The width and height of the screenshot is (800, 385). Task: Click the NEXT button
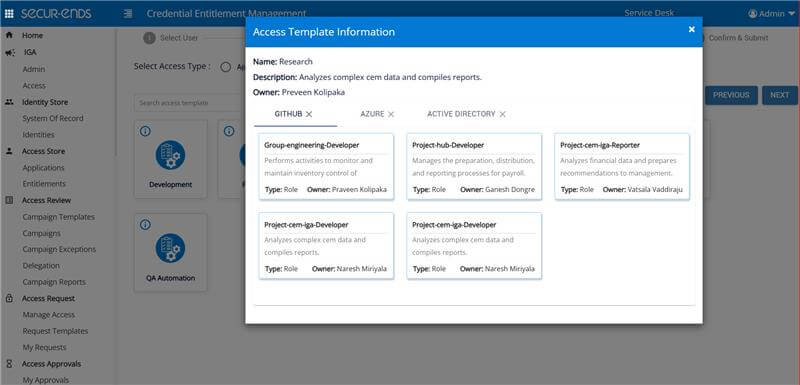[780, 95]
